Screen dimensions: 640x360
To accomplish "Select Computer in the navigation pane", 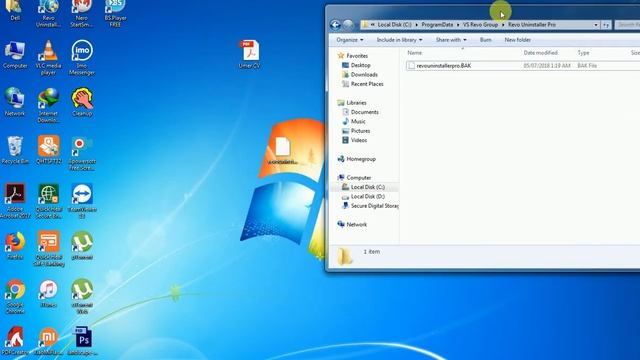I will coord(359,178).
